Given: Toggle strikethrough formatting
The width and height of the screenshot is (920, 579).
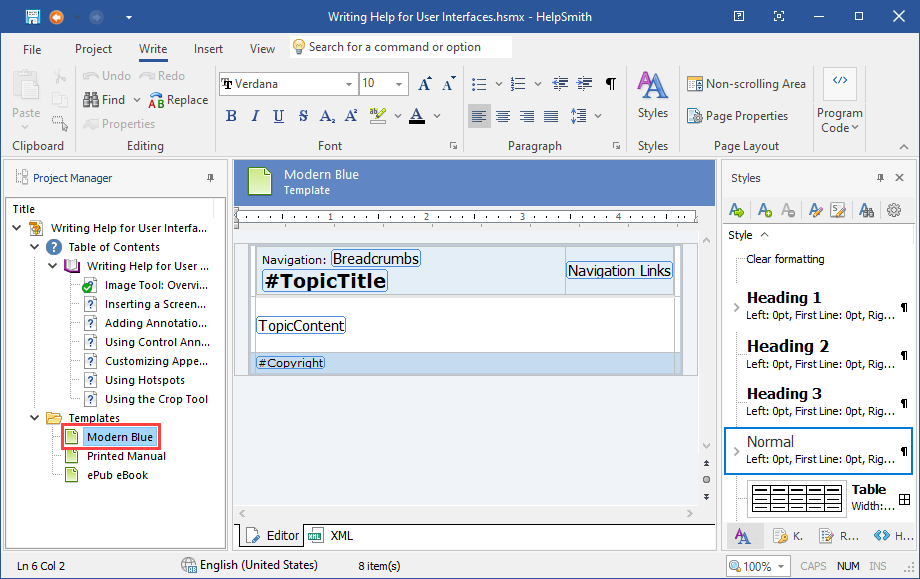Looking at the screenshot, I should (303, 116).
